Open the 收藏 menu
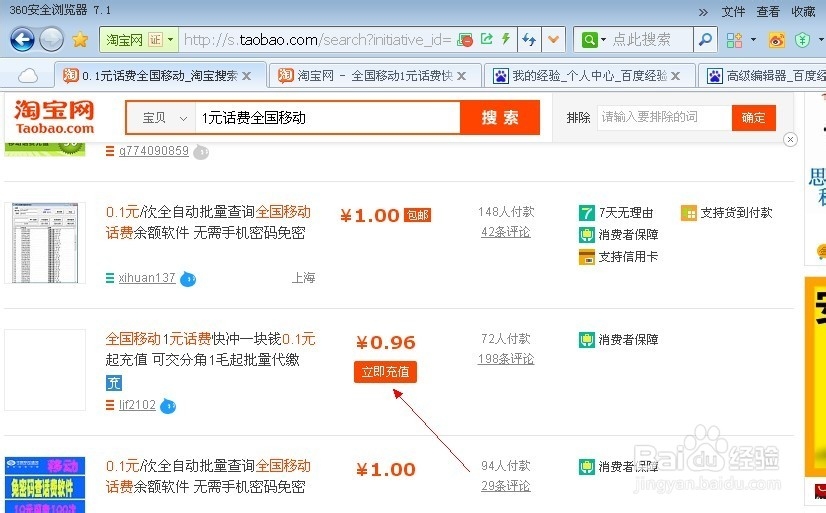Viewport: 826px width, 513px height. [x=803, y=12]
